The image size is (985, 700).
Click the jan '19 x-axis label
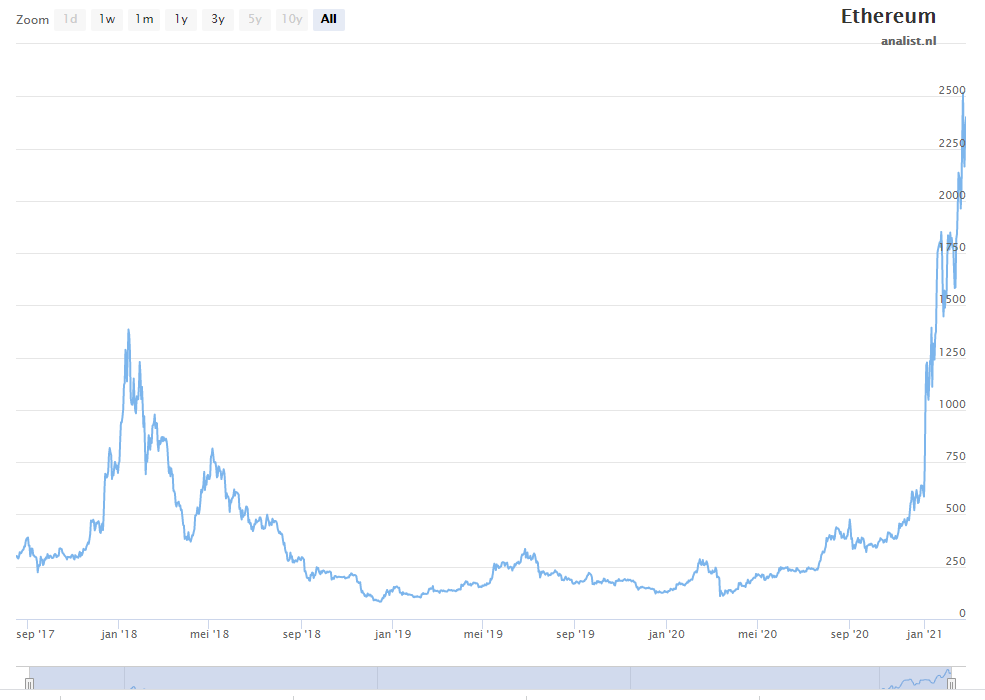point(393,634)
